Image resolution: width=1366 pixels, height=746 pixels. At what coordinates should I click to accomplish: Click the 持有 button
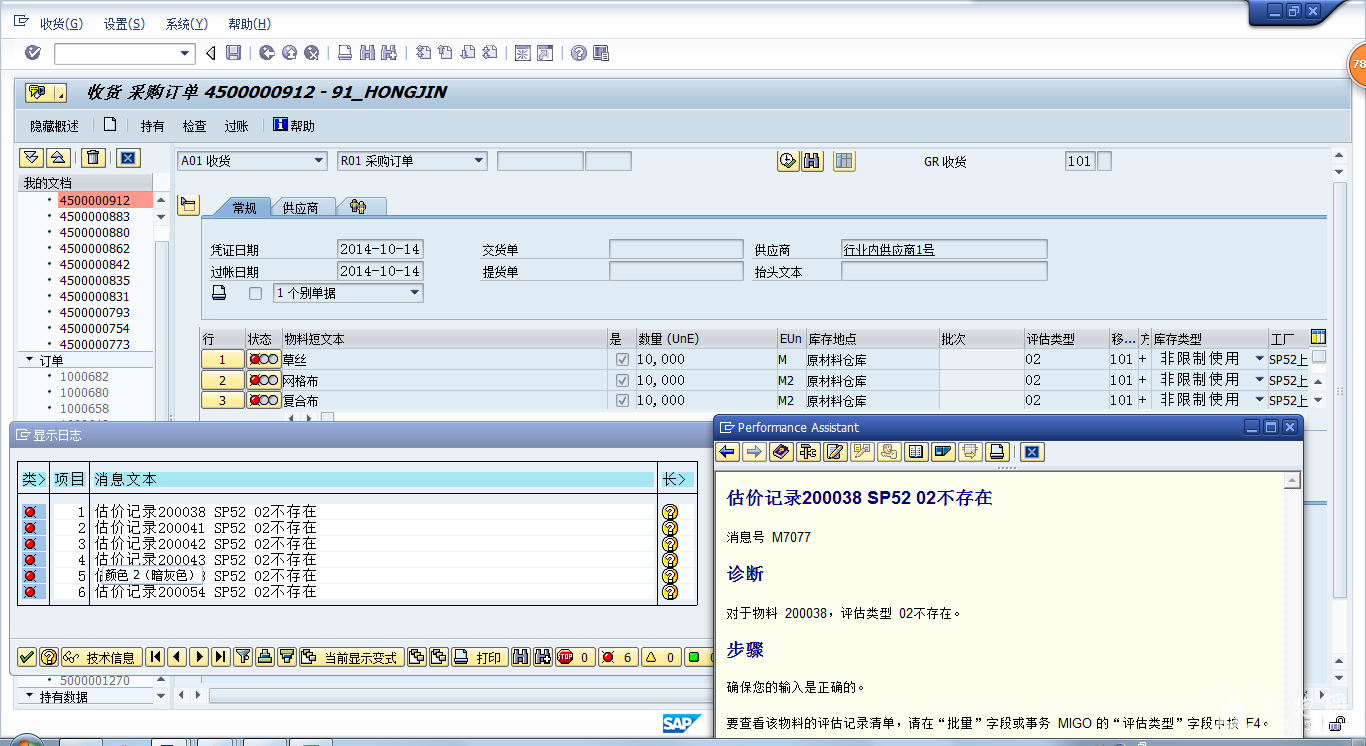point(152,126)
